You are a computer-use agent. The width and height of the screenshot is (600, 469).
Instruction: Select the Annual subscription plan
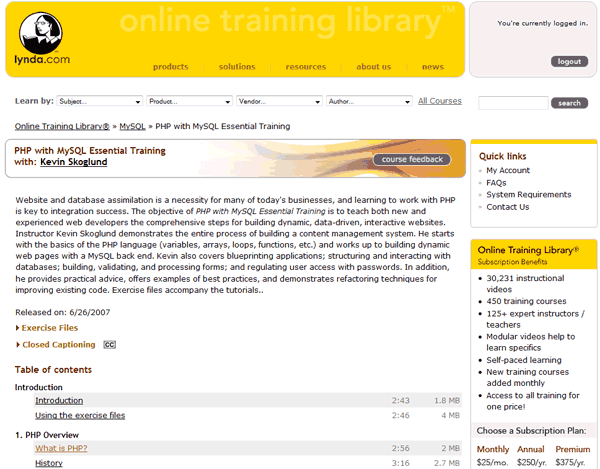point(531,449)
